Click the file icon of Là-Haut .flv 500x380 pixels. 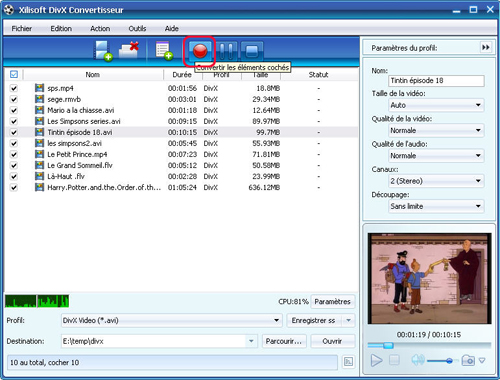click(39, 176)
